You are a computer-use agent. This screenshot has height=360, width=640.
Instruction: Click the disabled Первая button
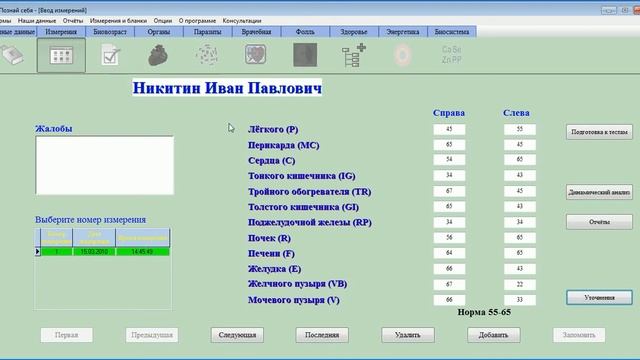pos(67,335)
